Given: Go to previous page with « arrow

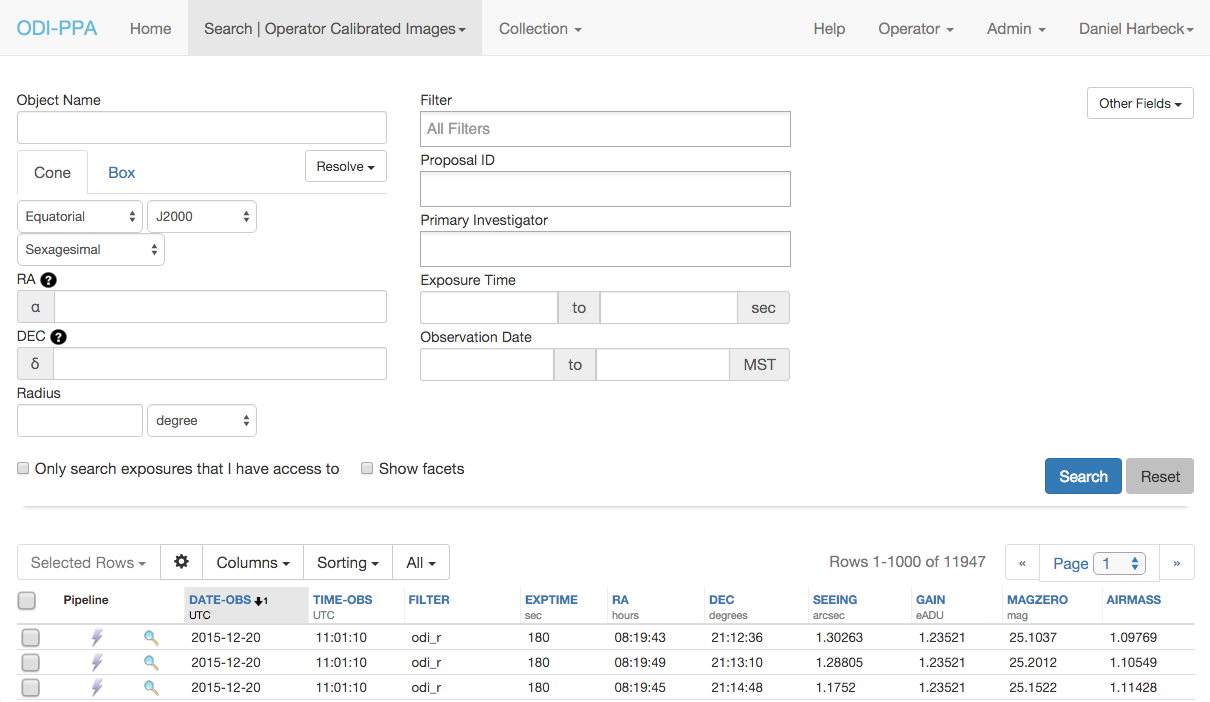Looking at the screenshot, I should point(1022,563).
